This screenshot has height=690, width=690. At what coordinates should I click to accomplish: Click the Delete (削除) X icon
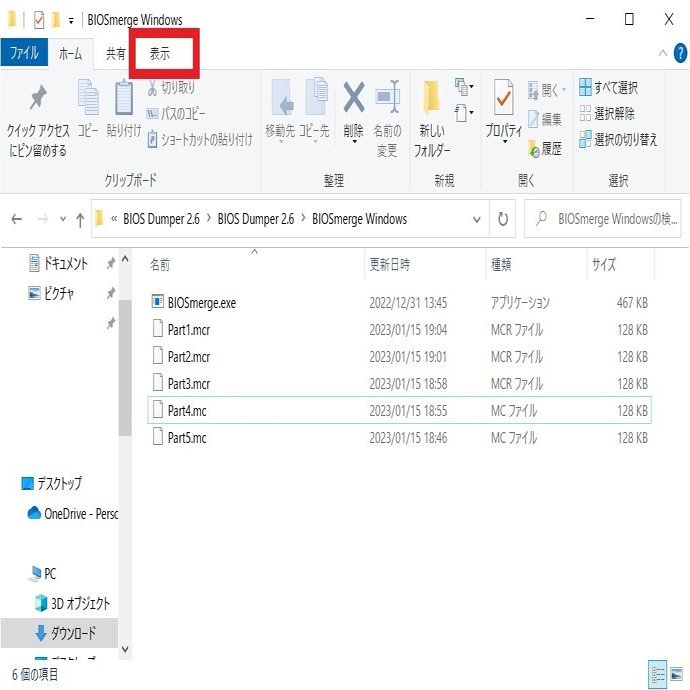point(354,97)
